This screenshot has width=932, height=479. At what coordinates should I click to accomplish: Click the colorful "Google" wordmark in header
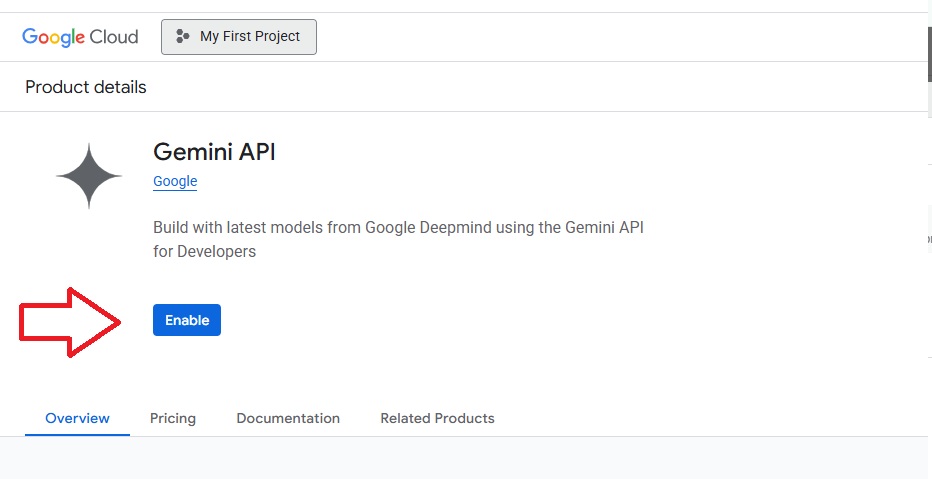[x=53, y=37]
